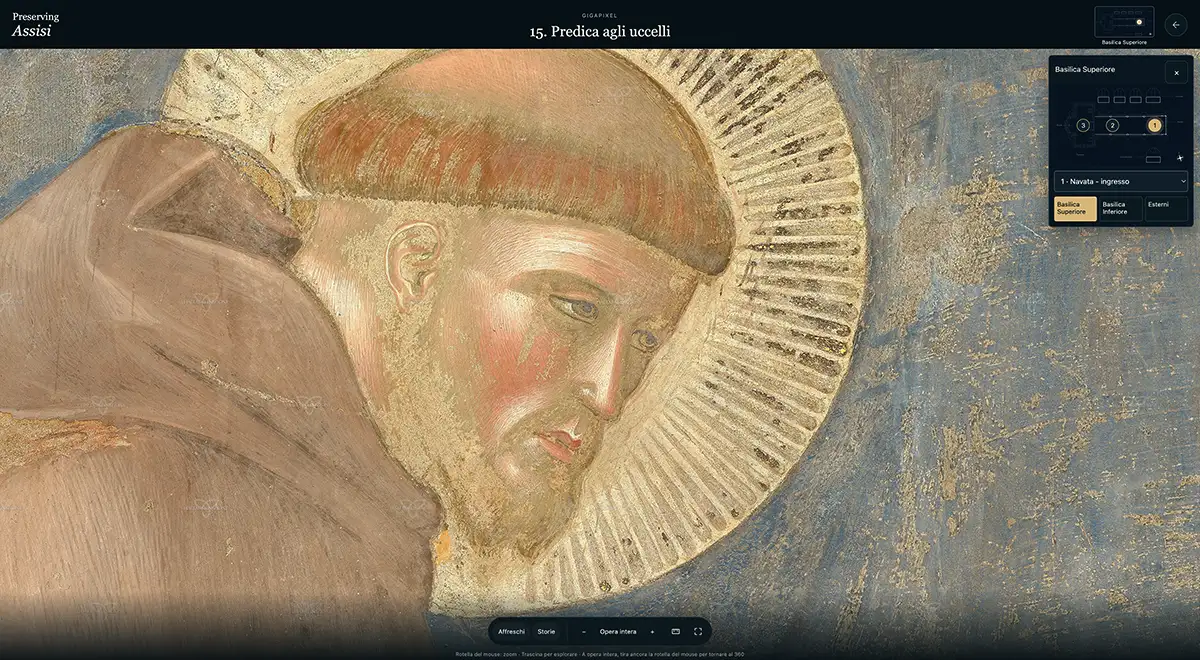Select location marker 1 on the floor plan
This screenshot has width=1200, height=660.
coord(1155,125)
